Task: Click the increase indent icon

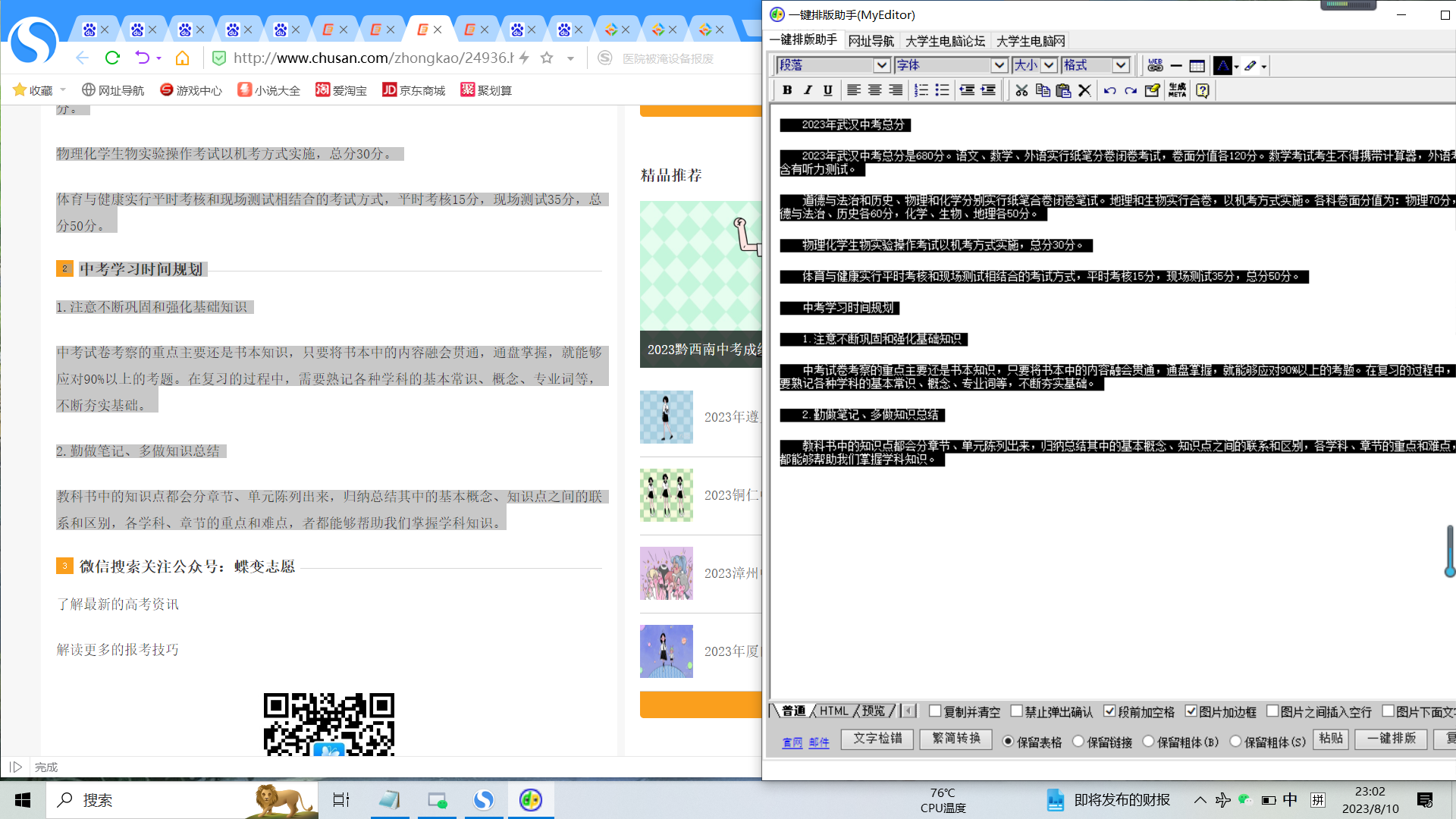Action: 988,90
